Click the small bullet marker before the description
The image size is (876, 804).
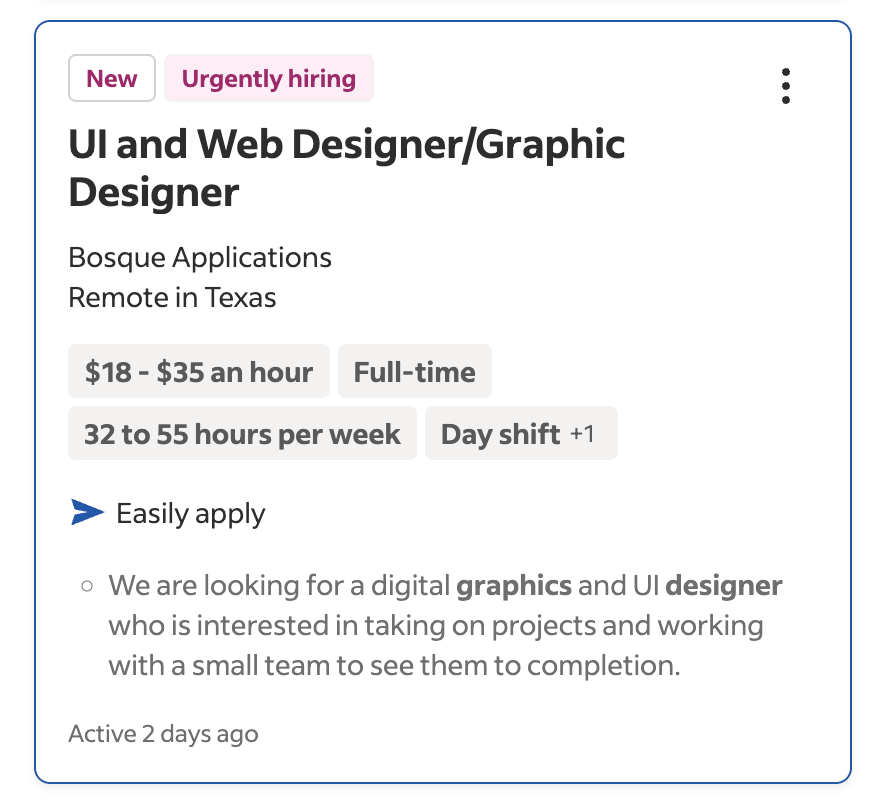tap(87, 586)
